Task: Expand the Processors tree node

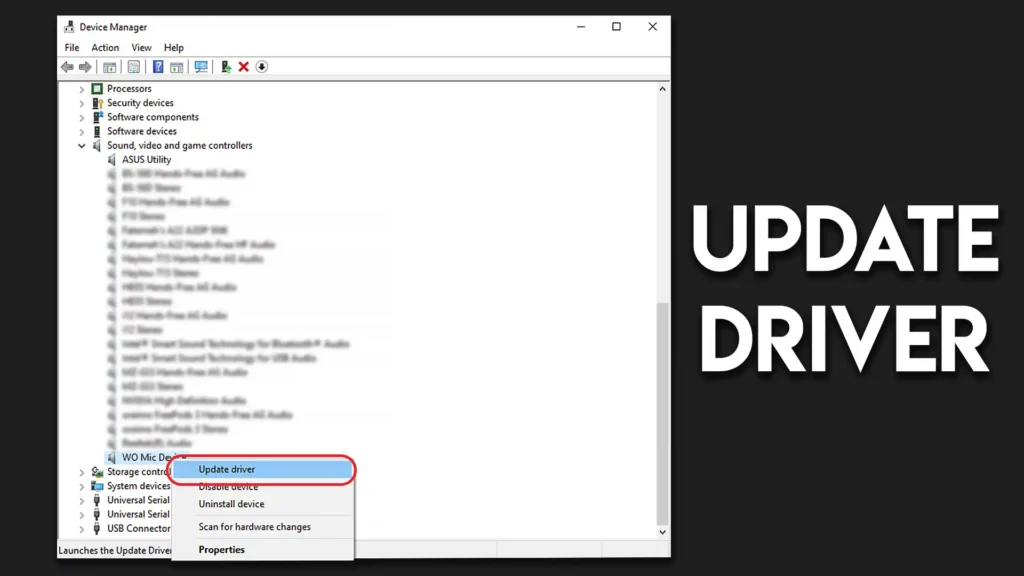Action: click(x=83, y=89)
